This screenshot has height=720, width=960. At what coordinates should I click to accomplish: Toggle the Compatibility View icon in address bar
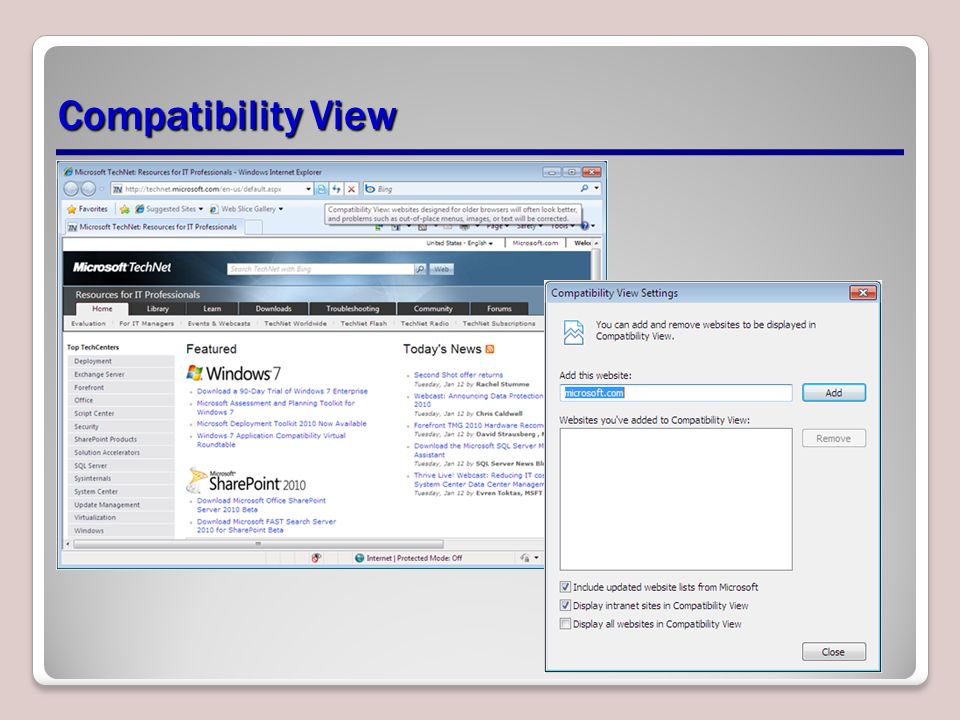[x=321, y=189]
